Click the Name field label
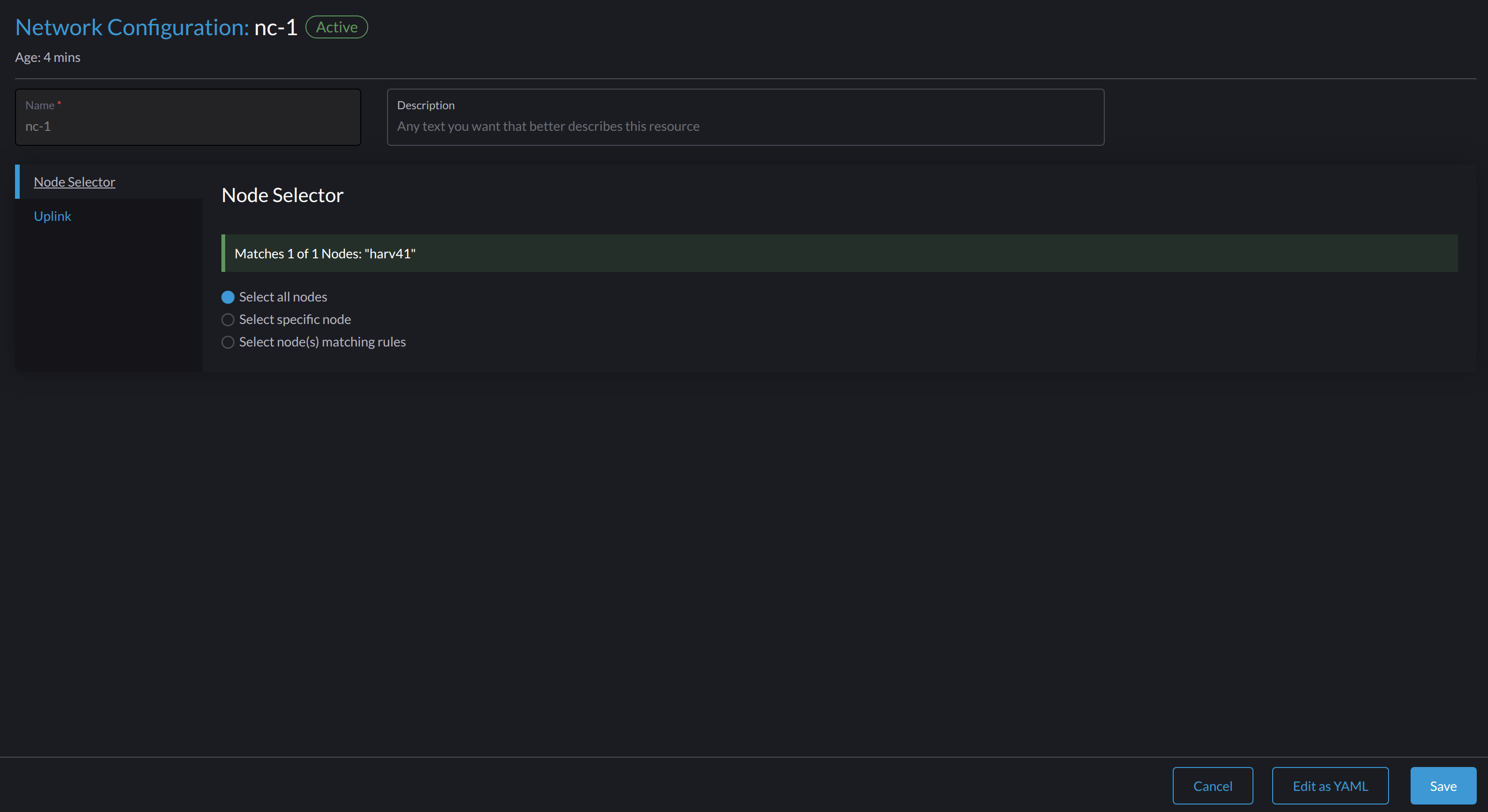Screen dimensions: 1488x812 [x=39, y=105]
